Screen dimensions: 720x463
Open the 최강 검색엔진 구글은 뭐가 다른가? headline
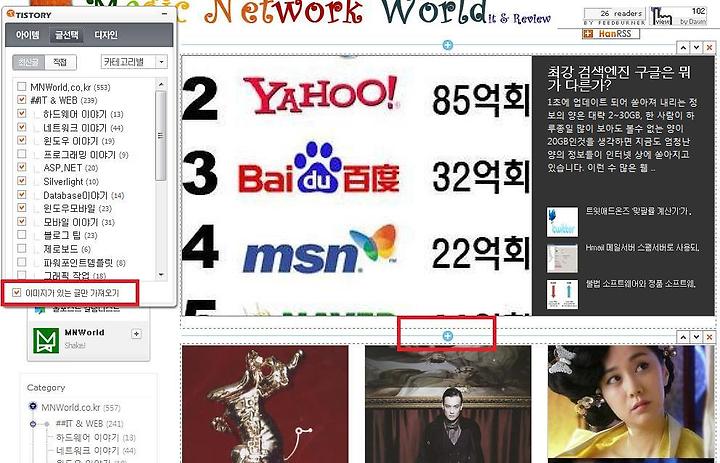[x=619, y=78]
